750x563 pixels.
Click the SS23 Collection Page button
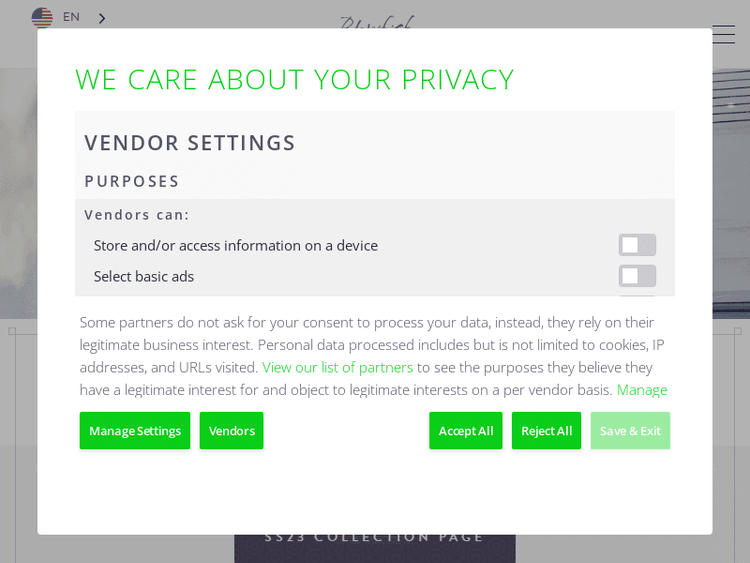click(375, 540)
